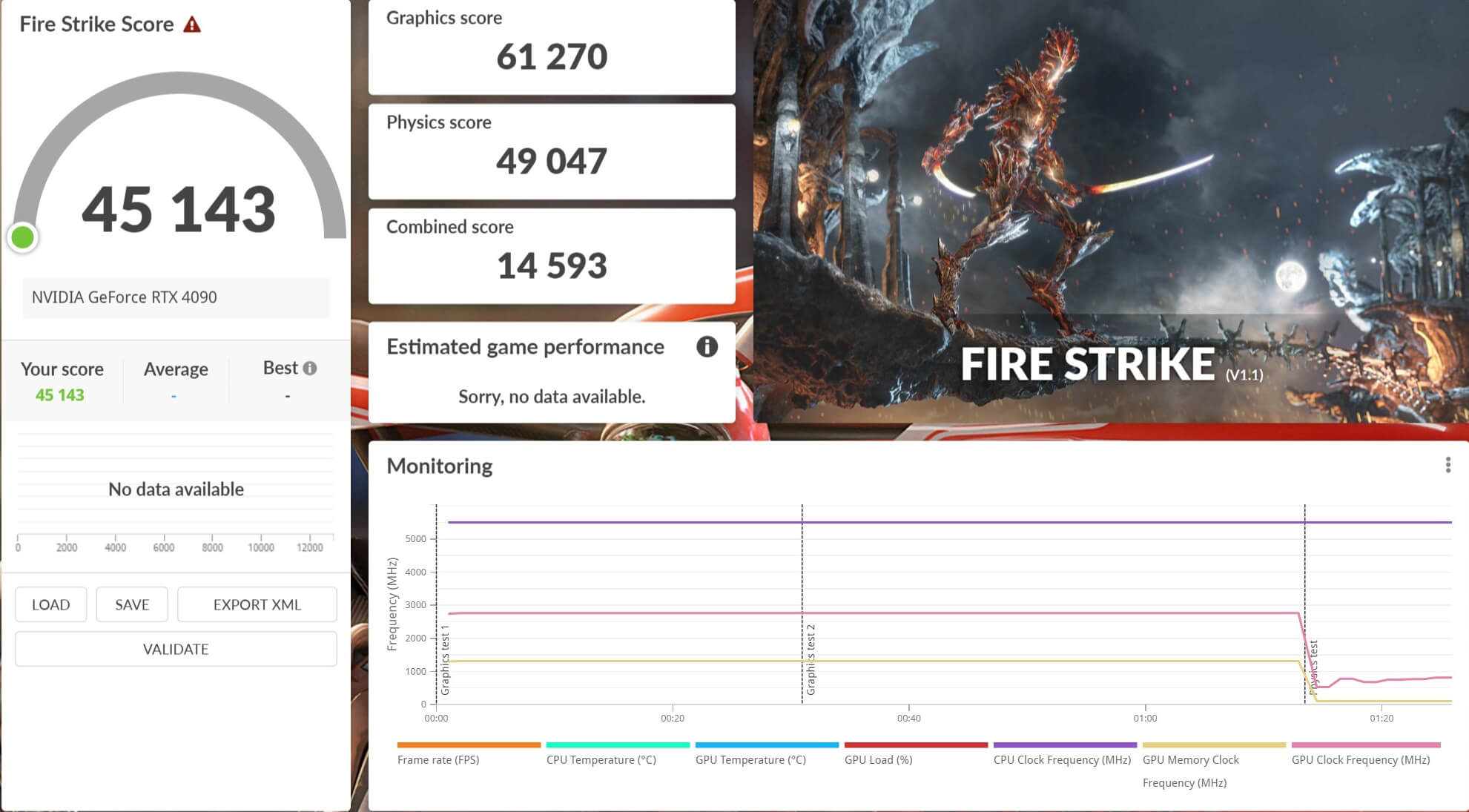Click the VALIDATE button
Screen dimensions: 1469x812
coord(176,649)
